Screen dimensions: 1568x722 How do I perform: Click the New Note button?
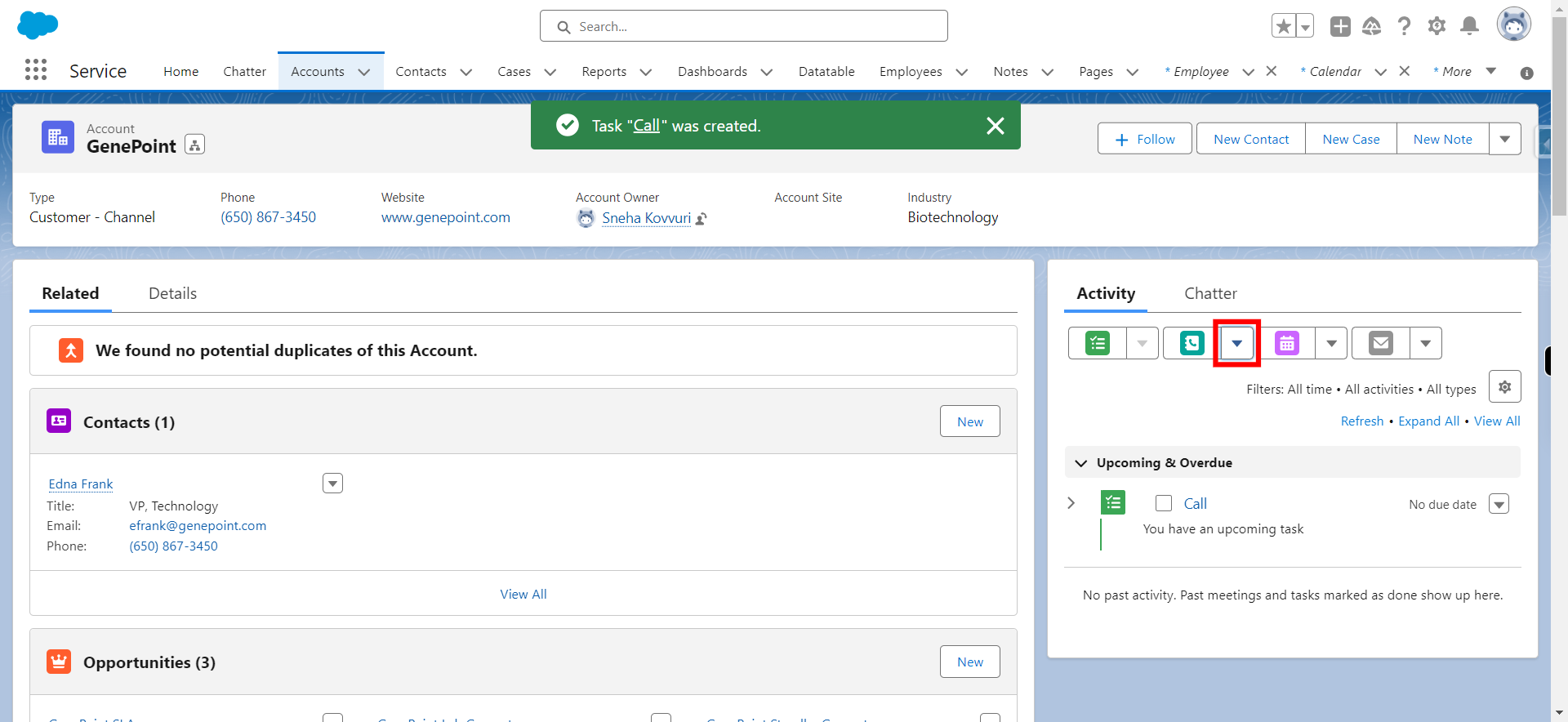1442,139
